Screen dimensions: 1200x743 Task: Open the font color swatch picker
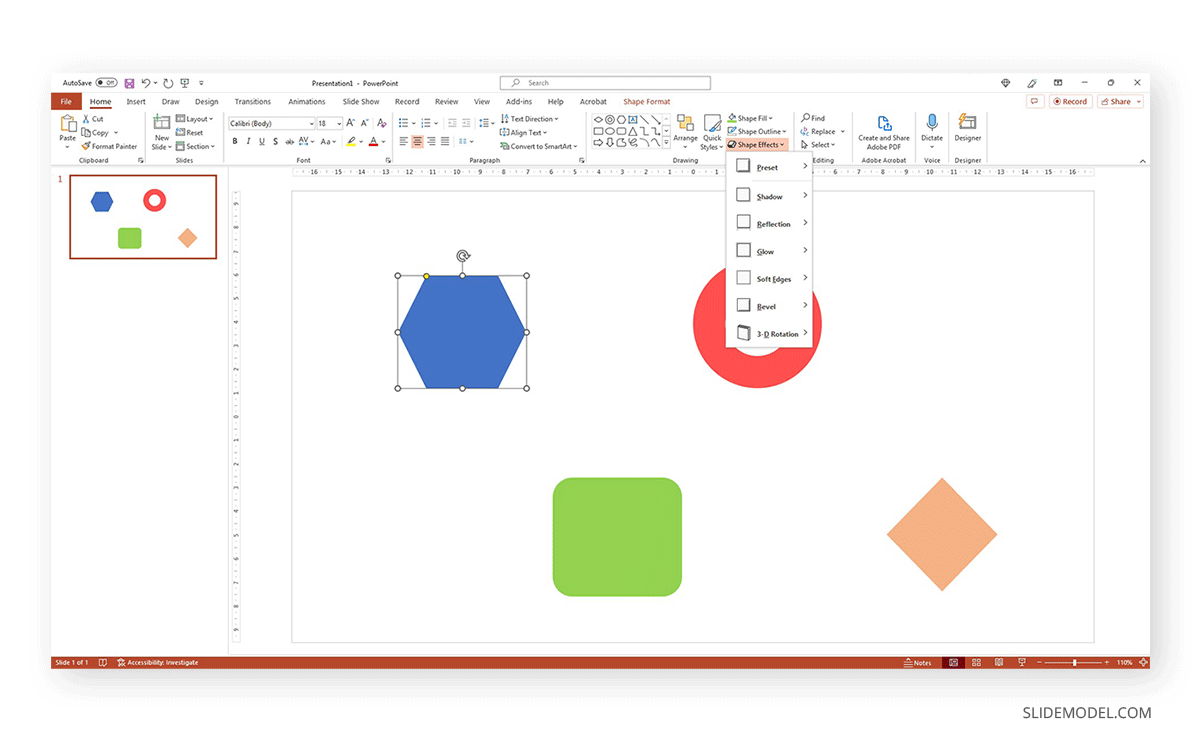383,143
